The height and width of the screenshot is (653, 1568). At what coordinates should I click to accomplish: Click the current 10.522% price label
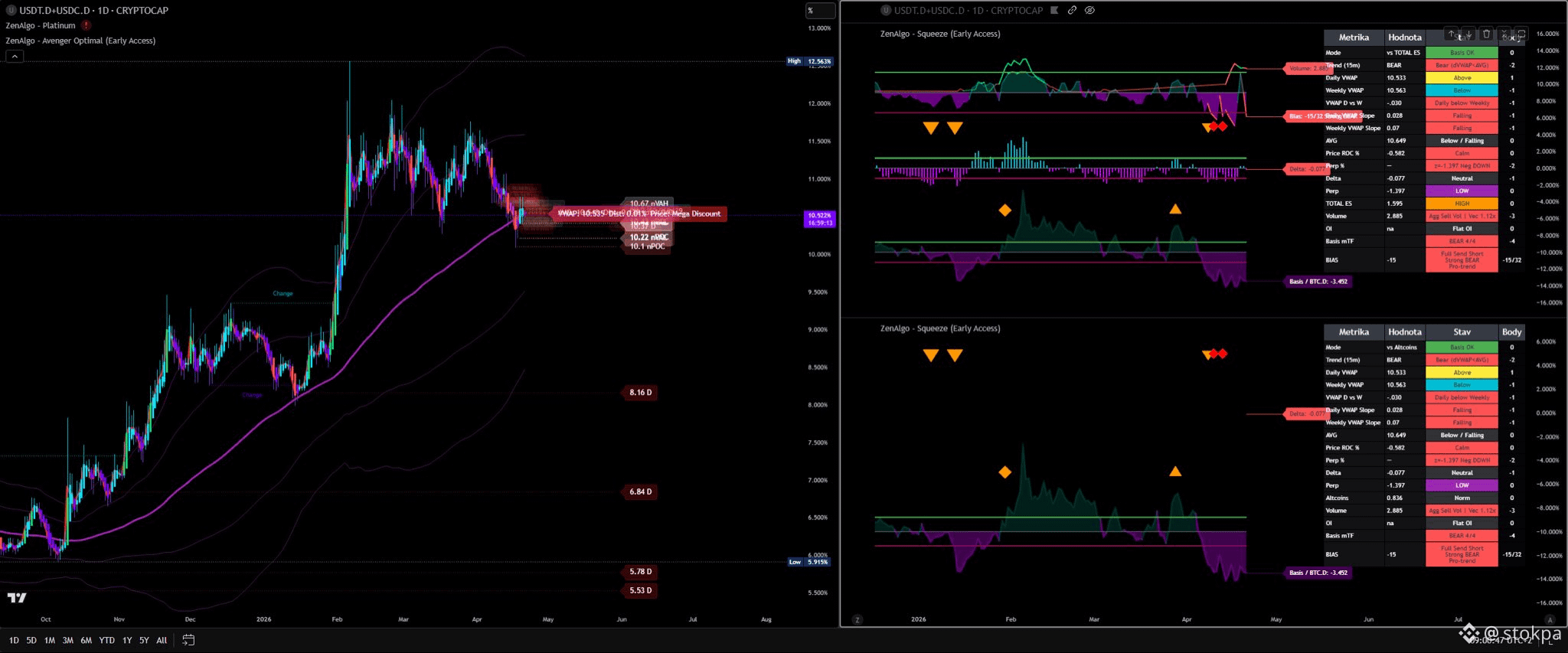[820, 219]
